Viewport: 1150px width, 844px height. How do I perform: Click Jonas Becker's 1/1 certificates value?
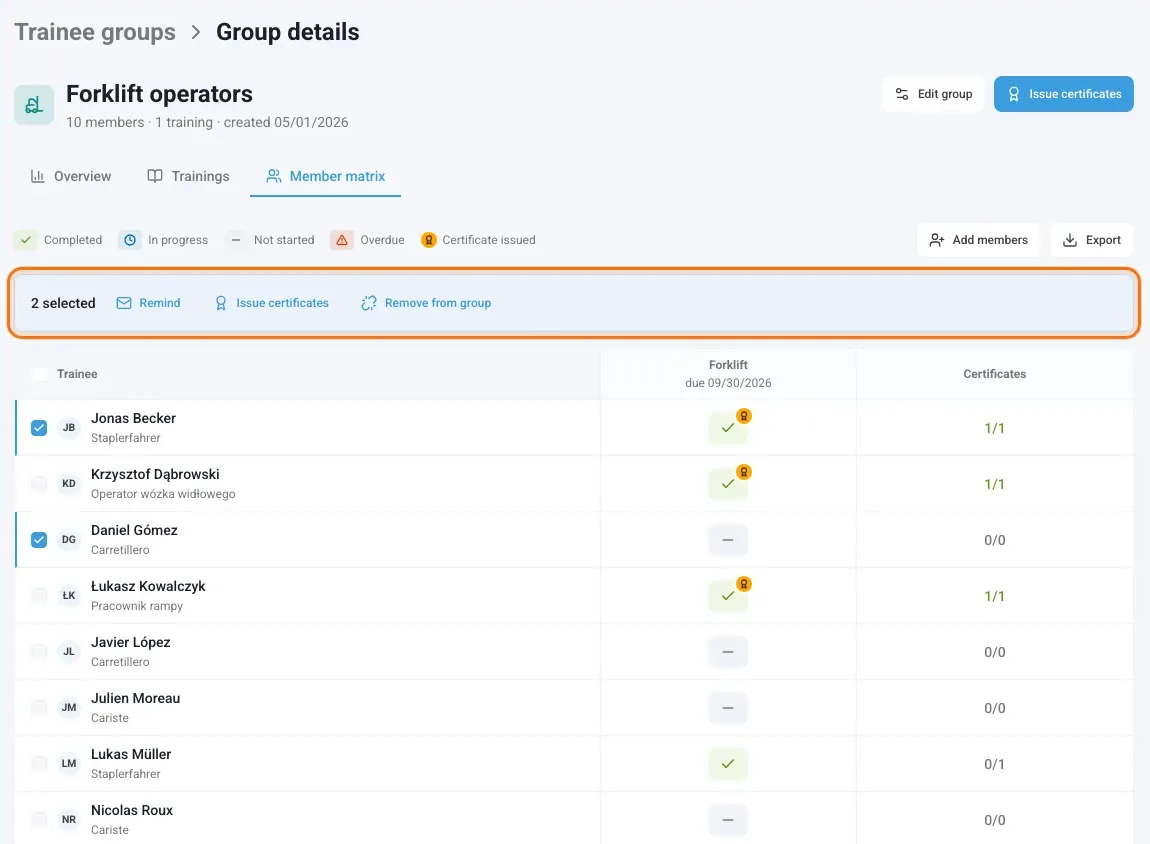point(995,428)
